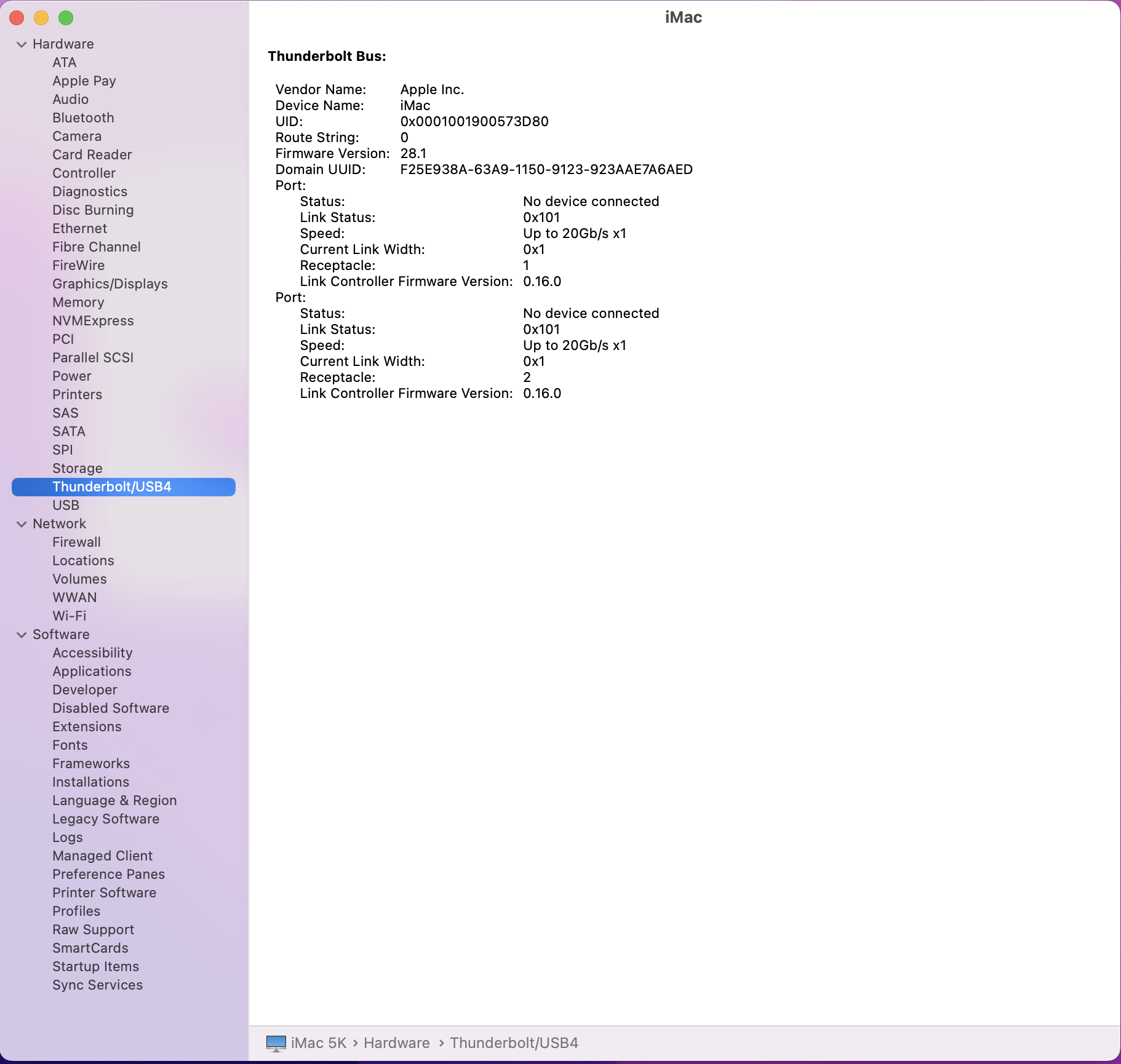1121x1064 pixels.
Task: Click iMac 5K in the path bar
Action: coord(319,1043)
